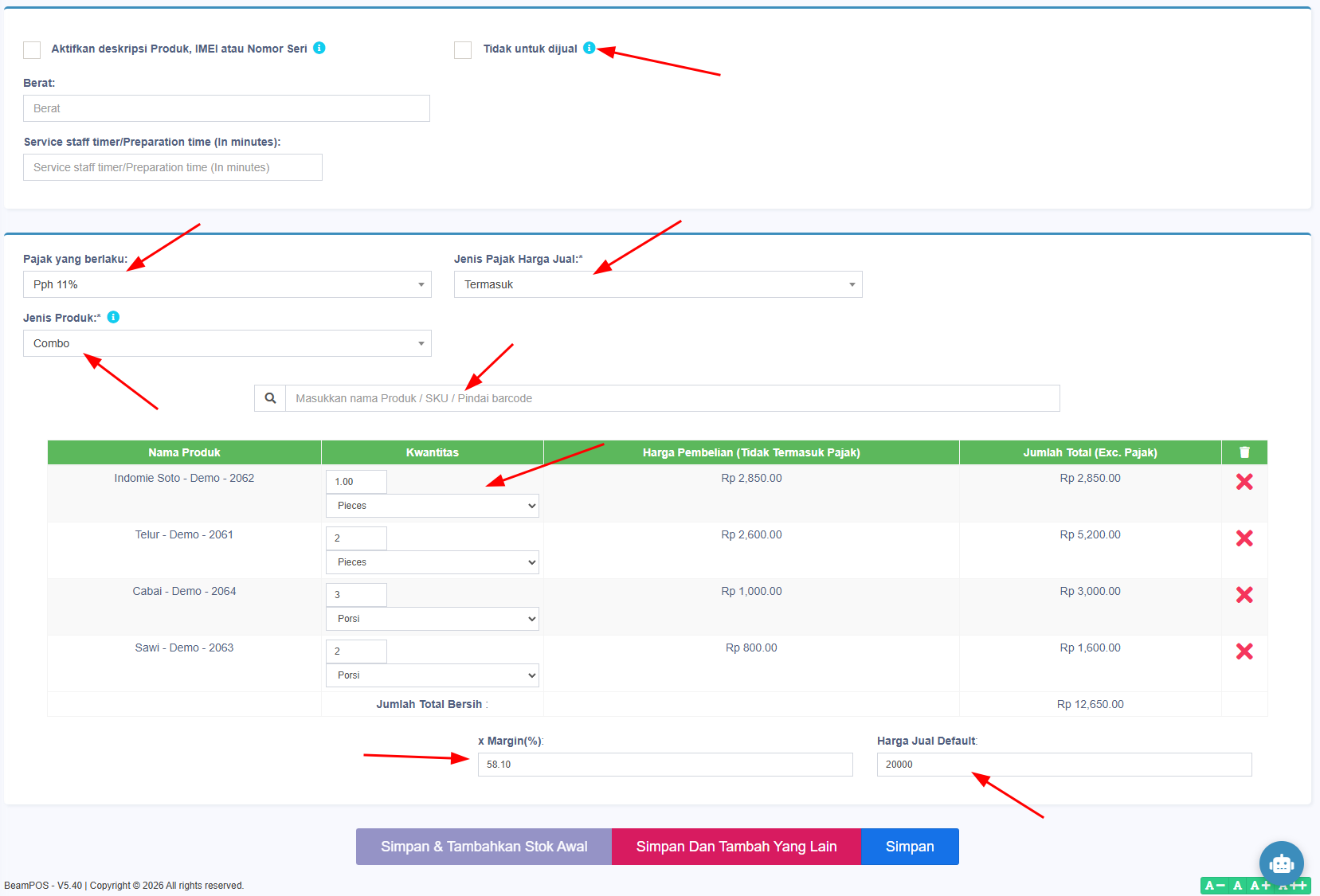
Task: Expand Jenis Pajak Harga Jual dropdown
Action: [x=658, y=284]
